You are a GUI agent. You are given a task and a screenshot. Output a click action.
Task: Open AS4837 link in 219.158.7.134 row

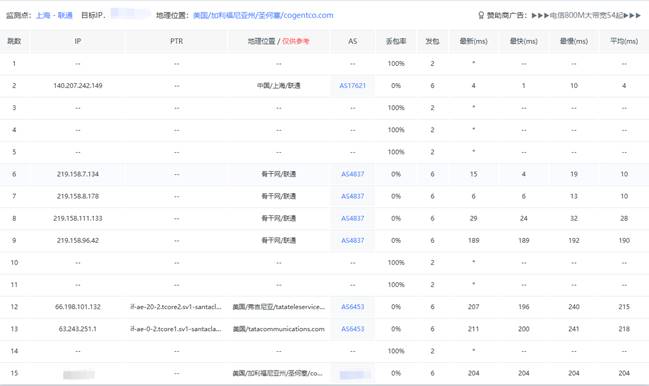(353, 174)
